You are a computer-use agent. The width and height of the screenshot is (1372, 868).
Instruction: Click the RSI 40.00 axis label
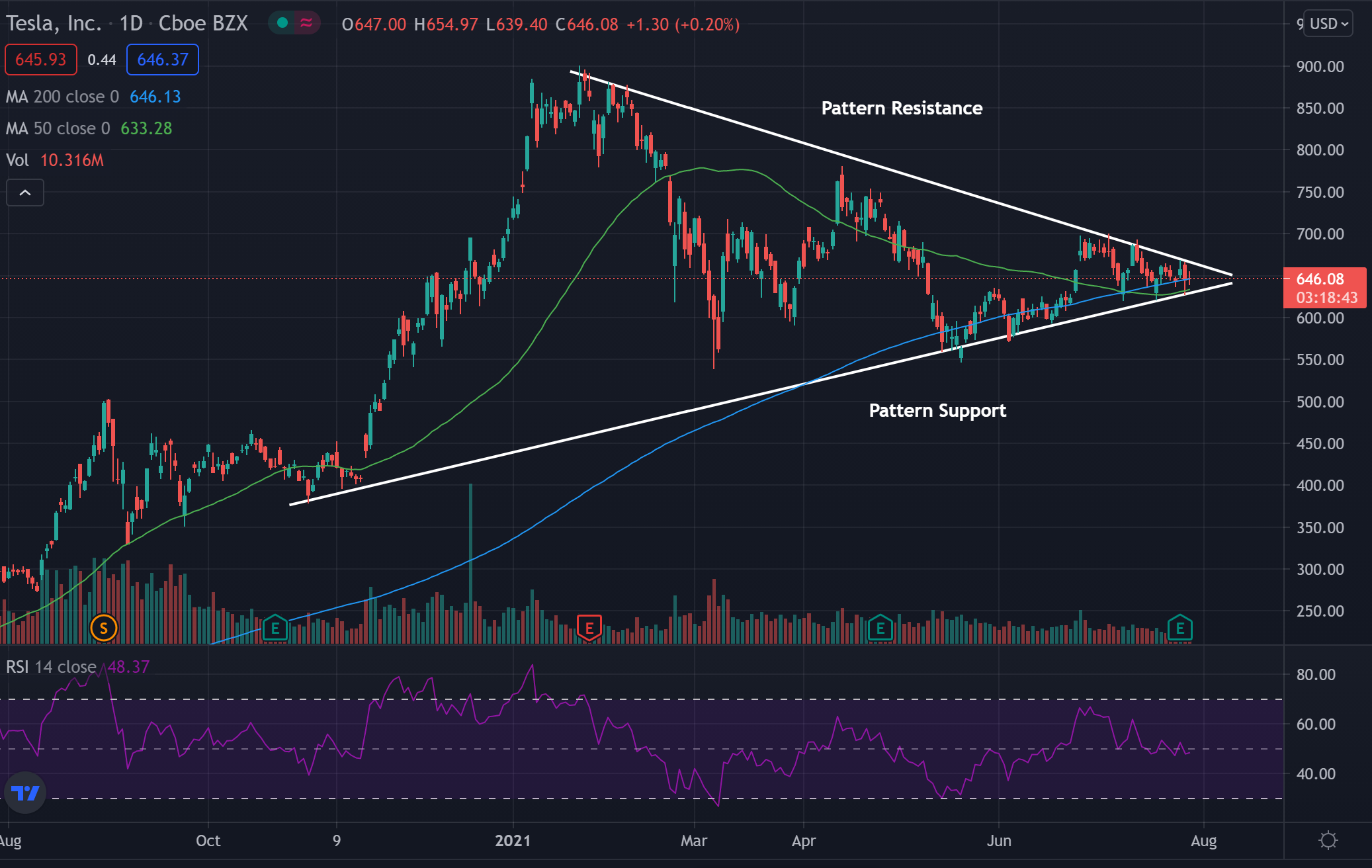click(1316, 773)
